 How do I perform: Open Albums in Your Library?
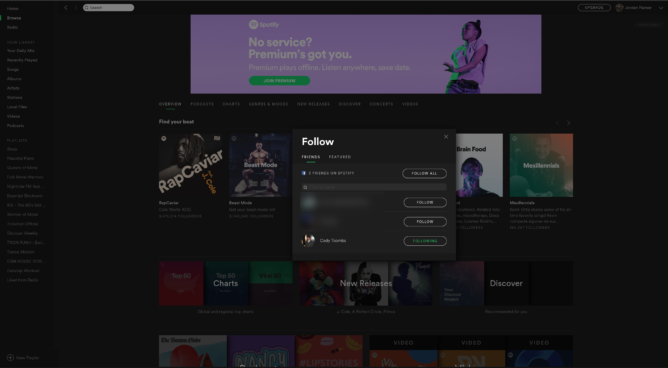[x=14, y=79]
